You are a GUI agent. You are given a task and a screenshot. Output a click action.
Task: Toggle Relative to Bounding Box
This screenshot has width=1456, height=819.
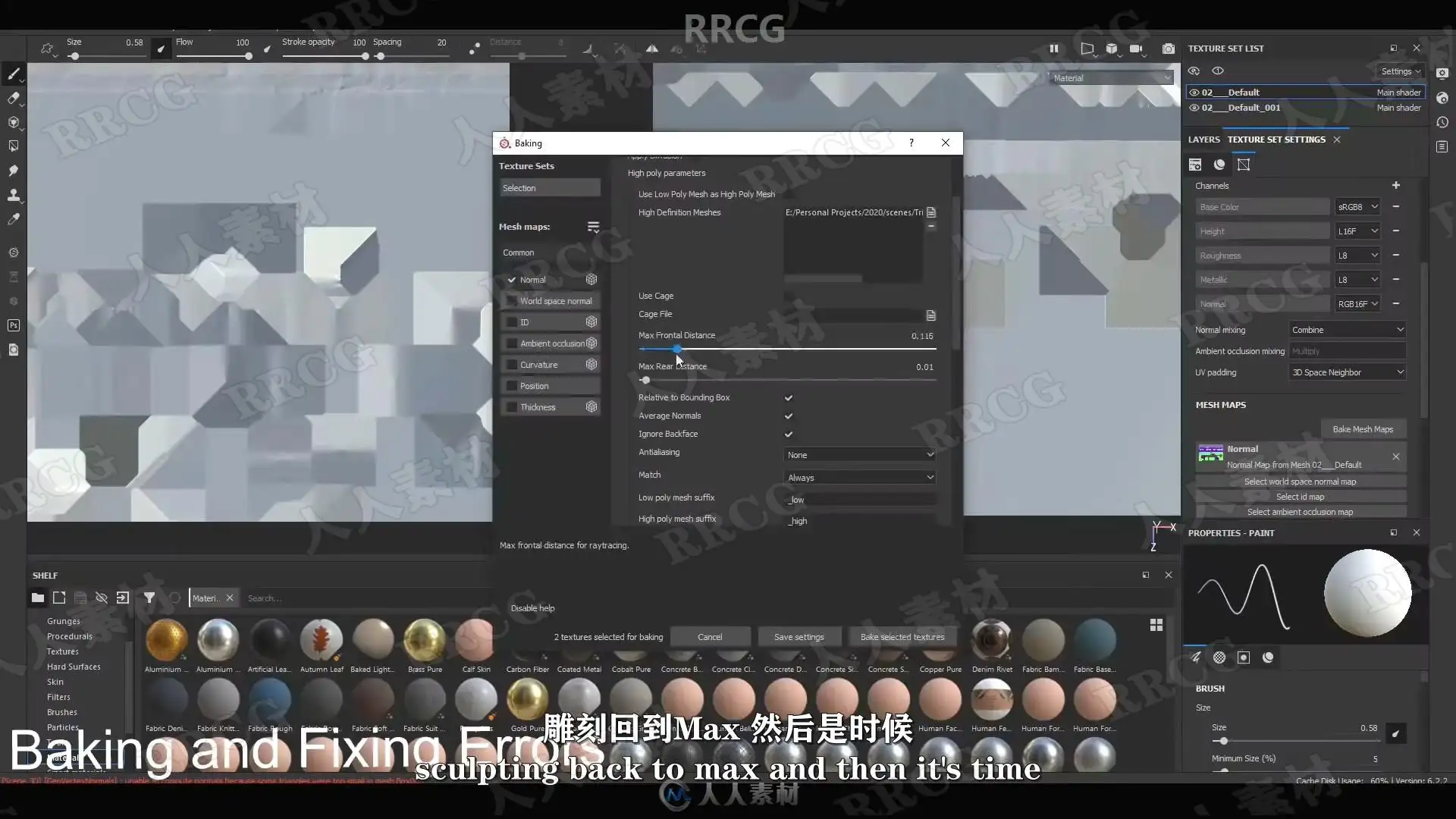[x=789, y=398]
